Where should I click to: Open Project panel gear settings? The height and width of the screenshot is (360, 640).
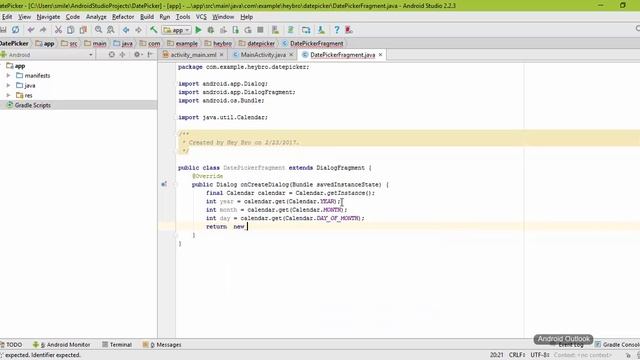137,54
